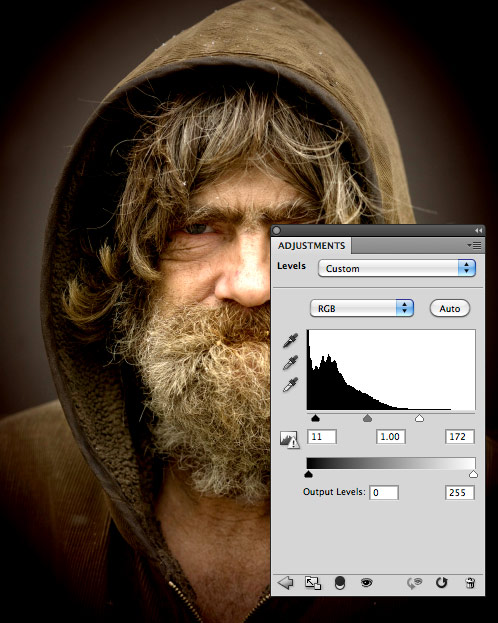Delete this adjustment layer with trash icon

pos(470,583)
